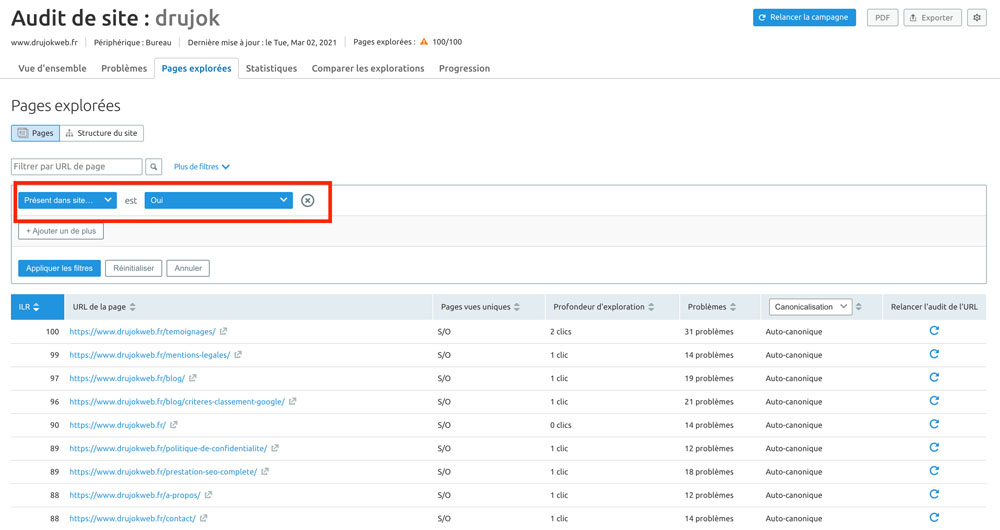Click the pages explored warning icon
1000x530 pixels.
[x=424, y=42]
